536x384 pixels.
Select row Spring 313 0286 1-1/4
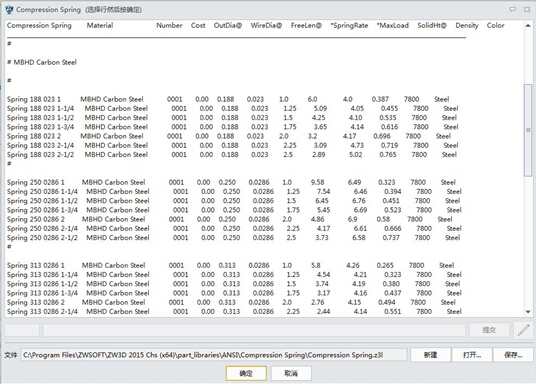234,275
